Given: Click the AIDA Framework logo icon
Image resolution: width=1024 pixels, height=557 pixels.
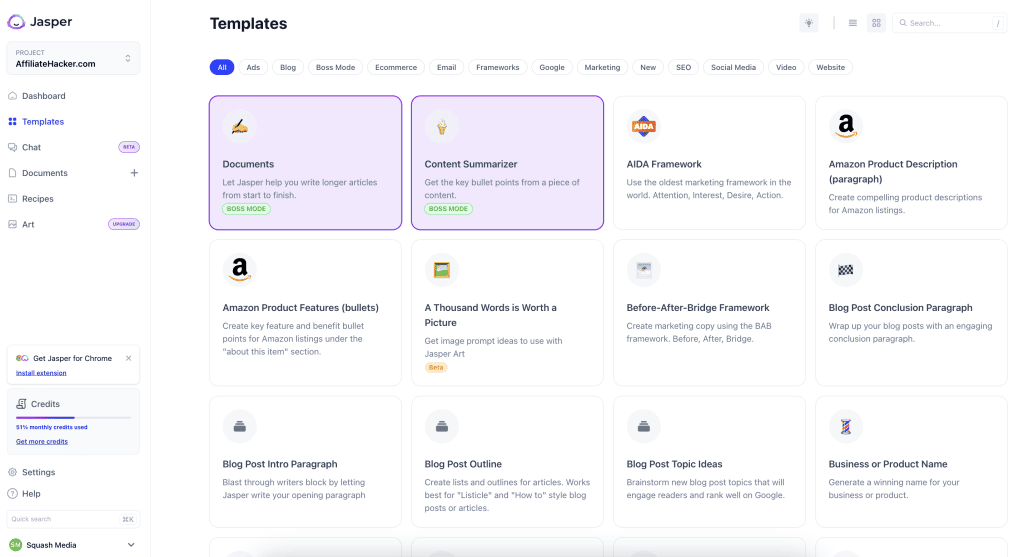Looking at the screenshot, I should coord(643,127).
